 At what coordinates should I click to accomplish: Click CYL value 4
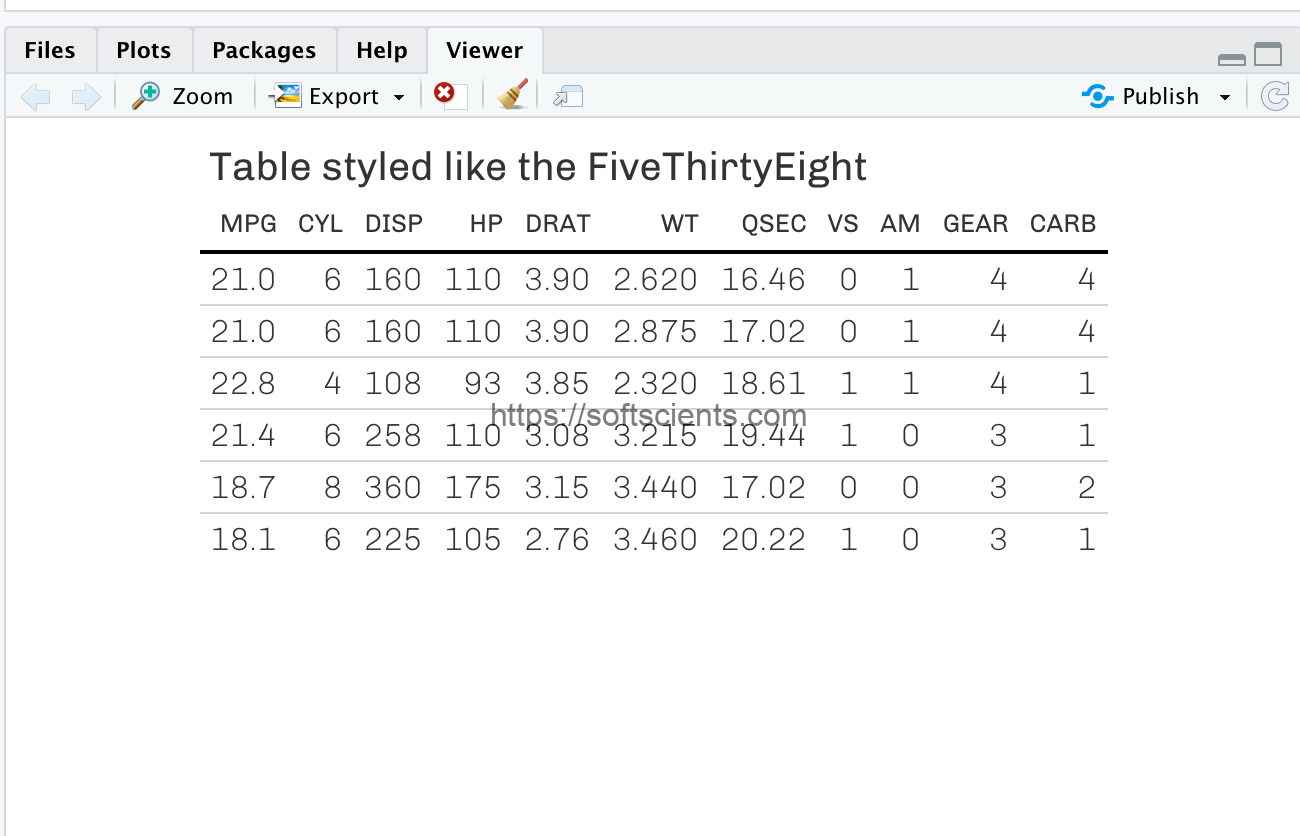click(x=332, y=384)
